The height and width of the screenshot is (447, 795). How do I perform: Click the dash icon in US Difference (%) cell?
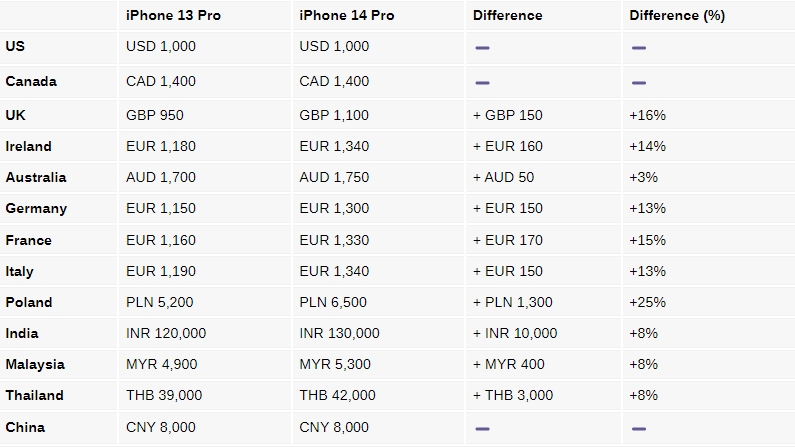(639, 48)
